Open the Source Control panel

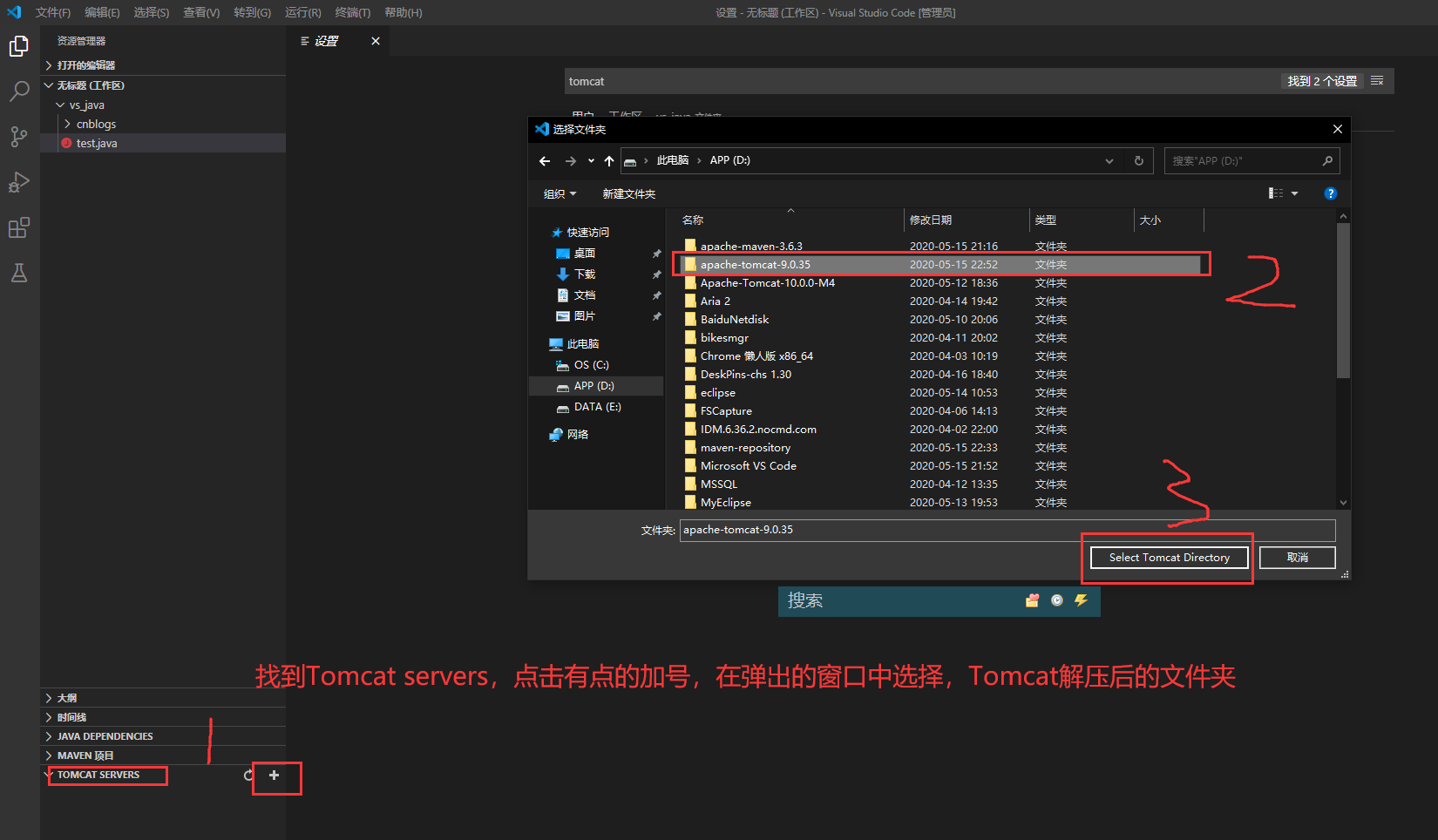19,137
